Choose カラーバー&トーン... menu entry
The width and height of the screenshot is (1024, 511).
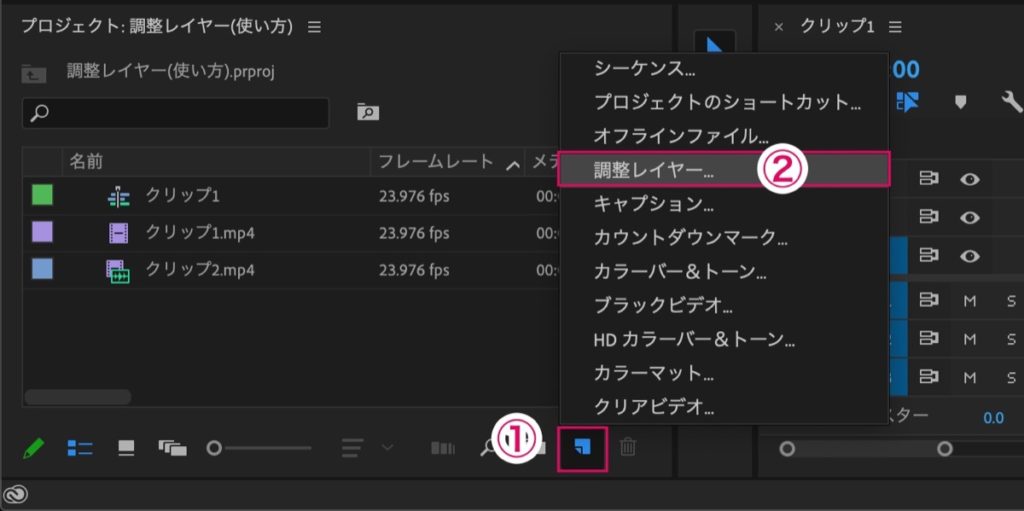point(724,272)
